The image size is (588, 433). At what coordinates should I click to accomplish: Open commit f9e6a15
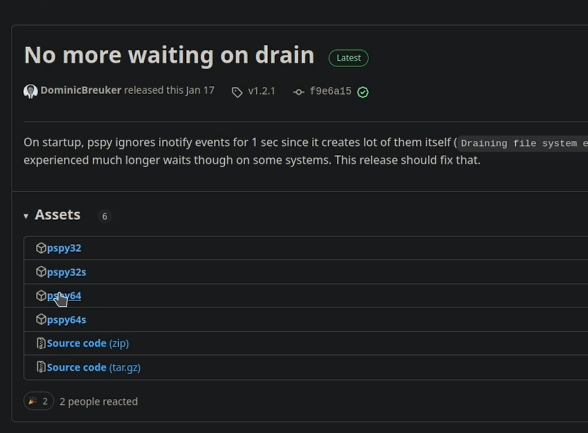pos(331,91)
